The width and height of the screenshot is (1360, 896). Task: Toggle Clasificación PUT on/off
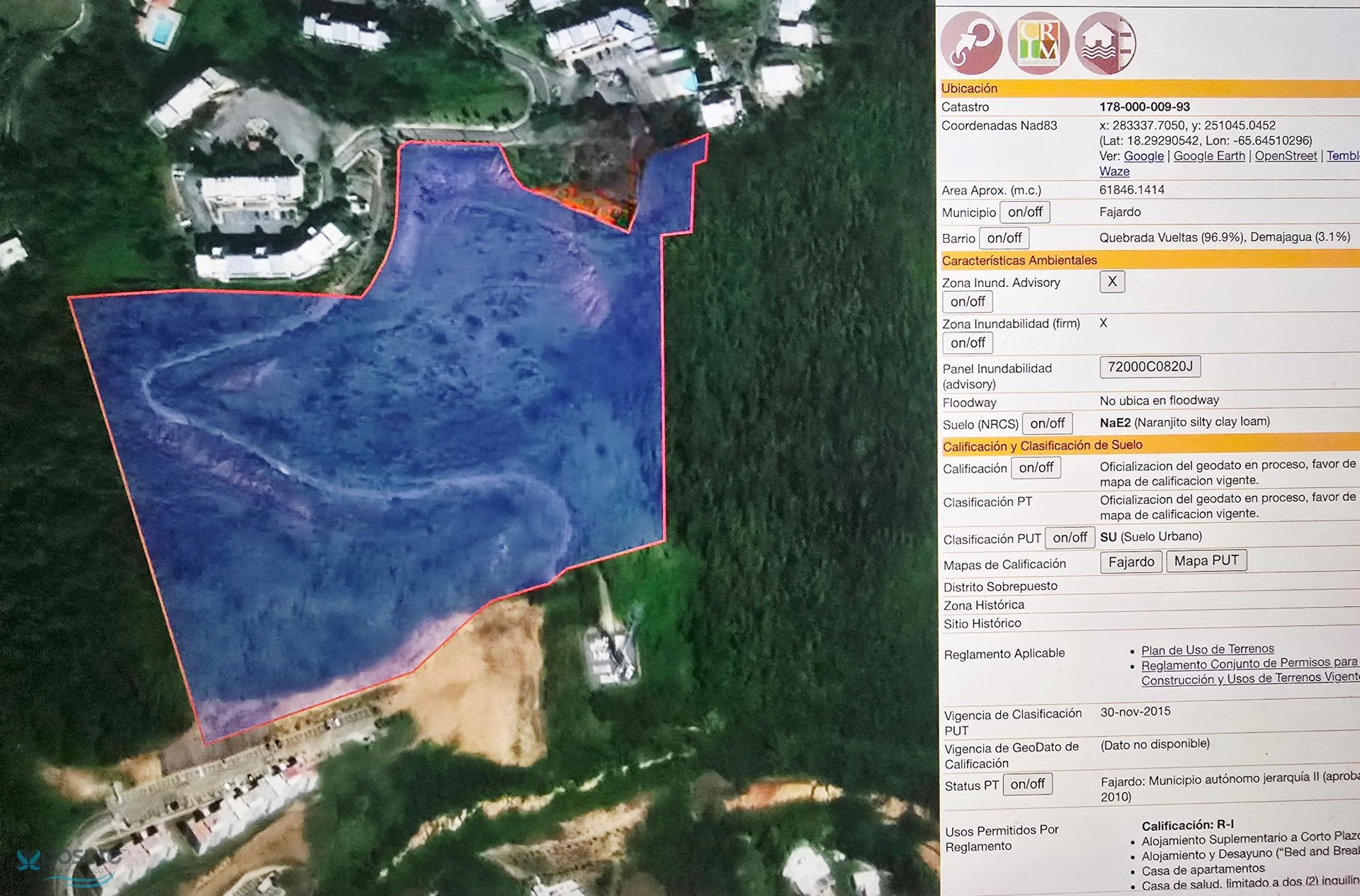tap(1070, 538)
